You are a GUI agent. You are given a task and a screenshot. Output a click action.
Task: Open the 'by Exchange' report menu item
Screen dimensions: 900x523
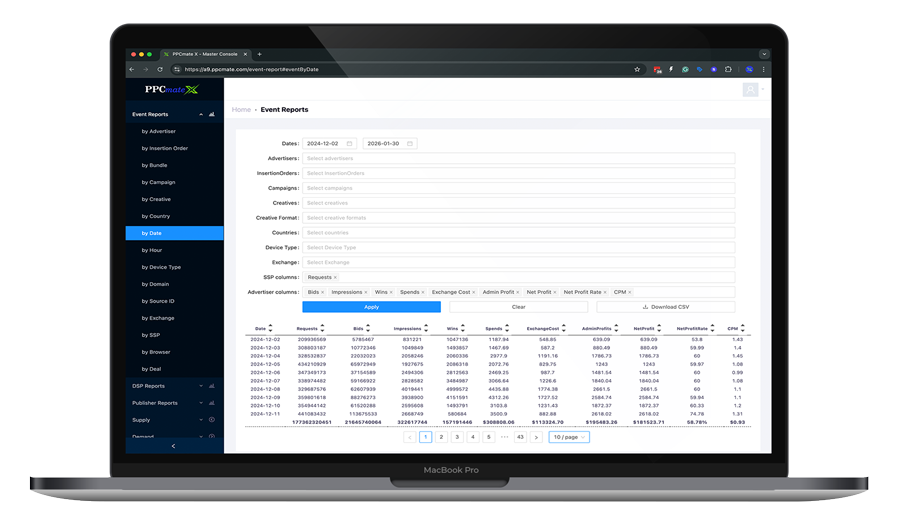[158, 318]
